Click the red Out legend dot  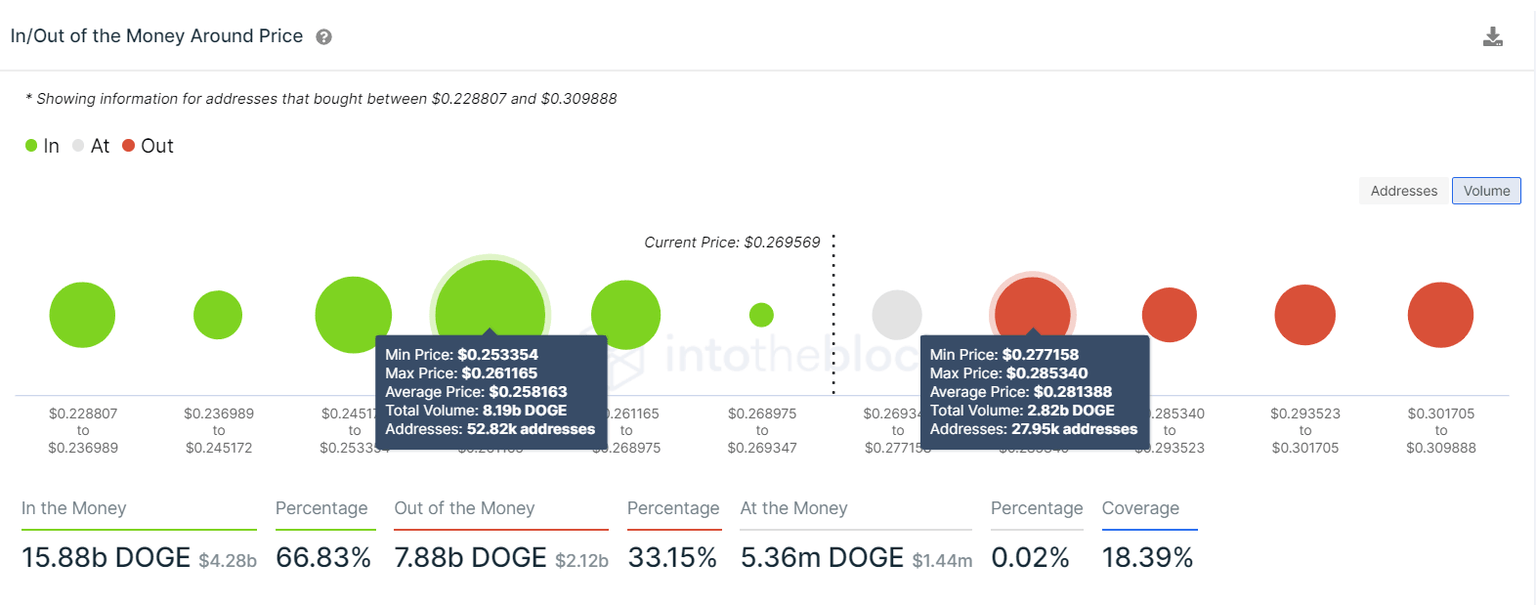128,145
